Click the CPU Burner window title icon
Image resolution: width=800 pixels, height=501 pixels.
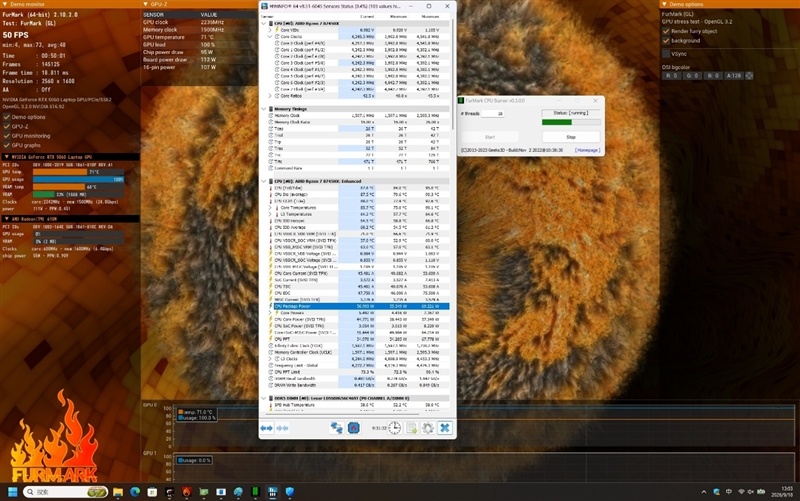[x=461, y=101]
